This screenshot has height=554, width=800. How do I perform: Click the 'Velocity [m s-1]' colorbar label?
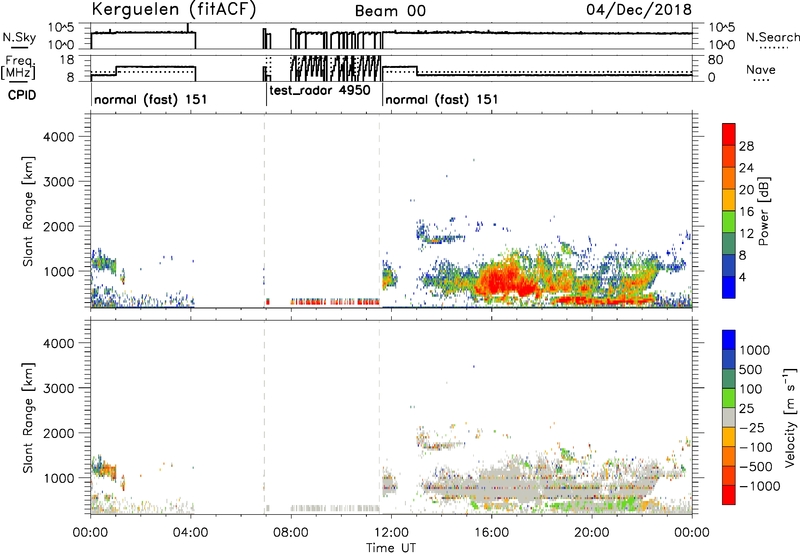pyautogui.click(x=790, y=418)
